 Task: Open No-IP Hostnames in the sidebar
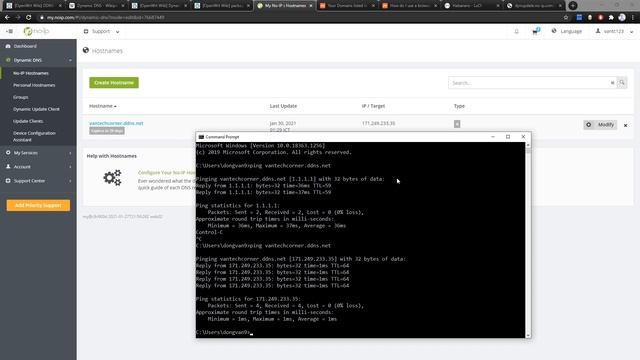[31, 73]
